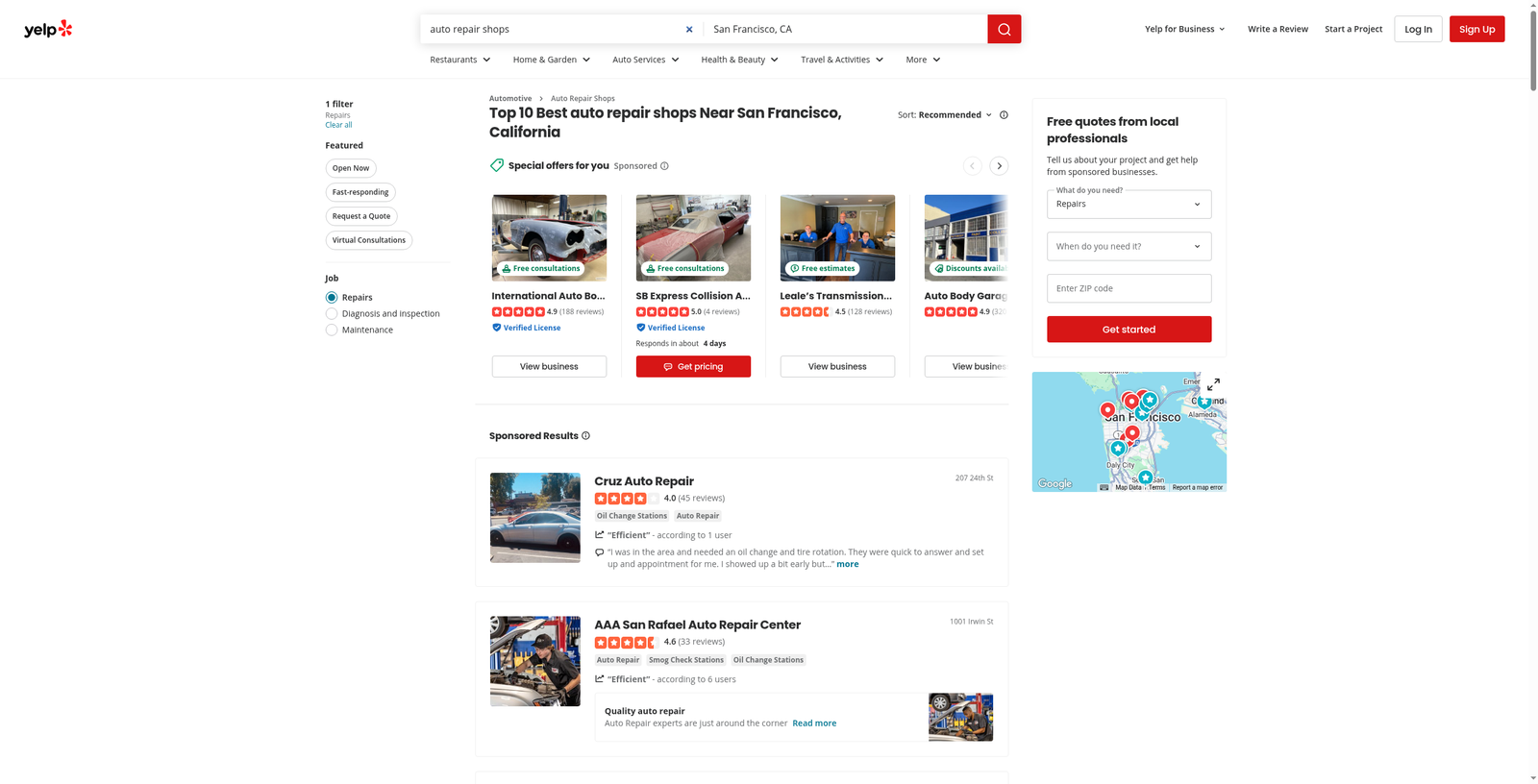Click the Auto Repair Shops breadcrumb
1538x784 pixels.
pyautogui.click(x=583, y=98)
